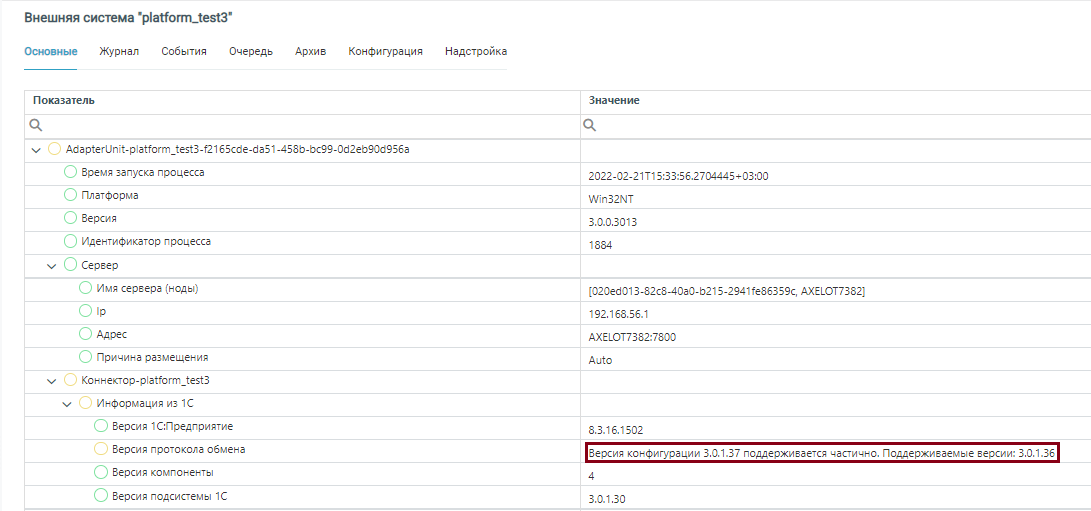
Task: Click status circle beside Версия протокола обмена
Action: [101, 449]
